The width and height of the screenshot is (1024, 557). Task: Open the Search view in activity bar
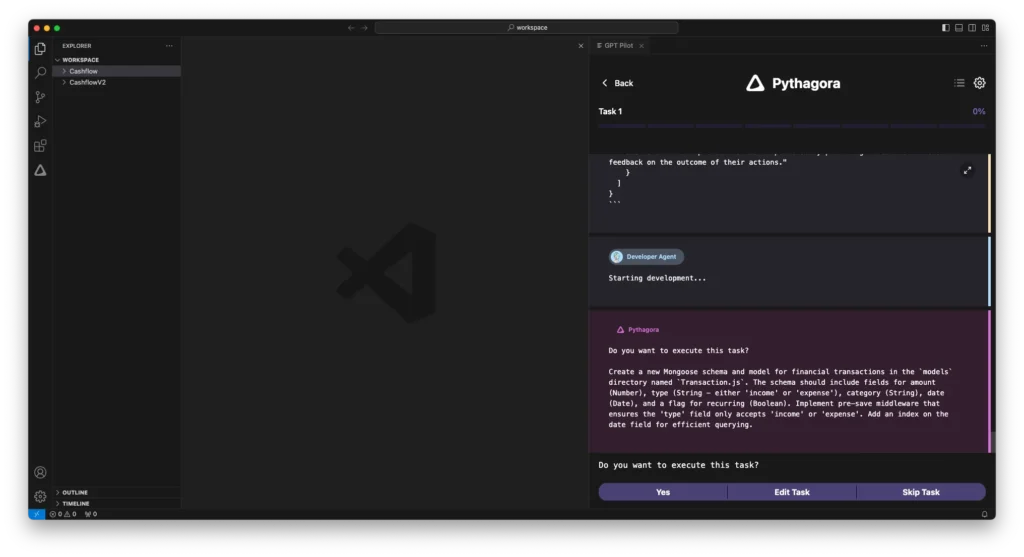pyautogui.click(x=40, y=73)
